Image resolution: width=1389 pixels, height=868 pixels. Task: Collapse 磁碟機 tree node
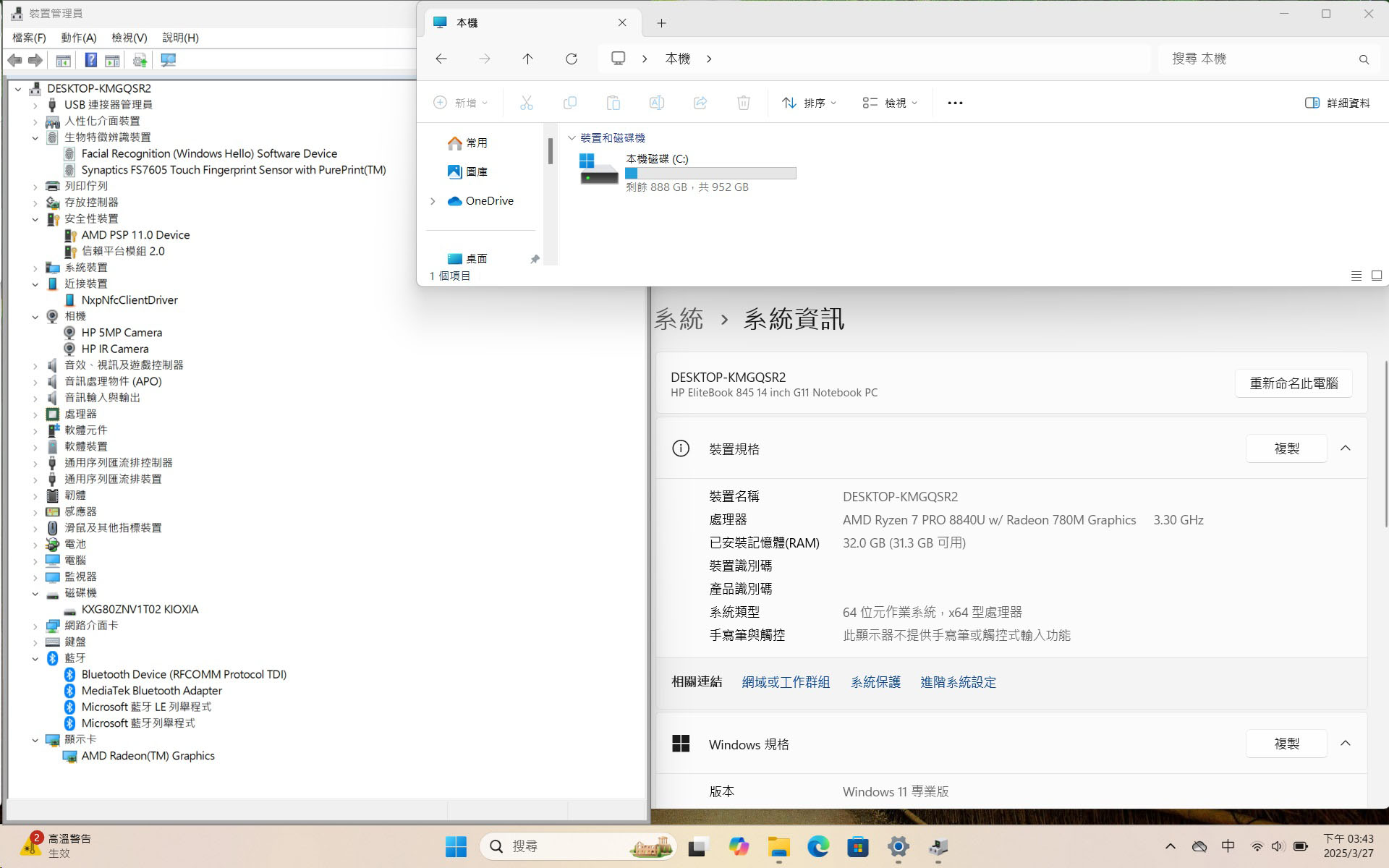pos(35,593)
